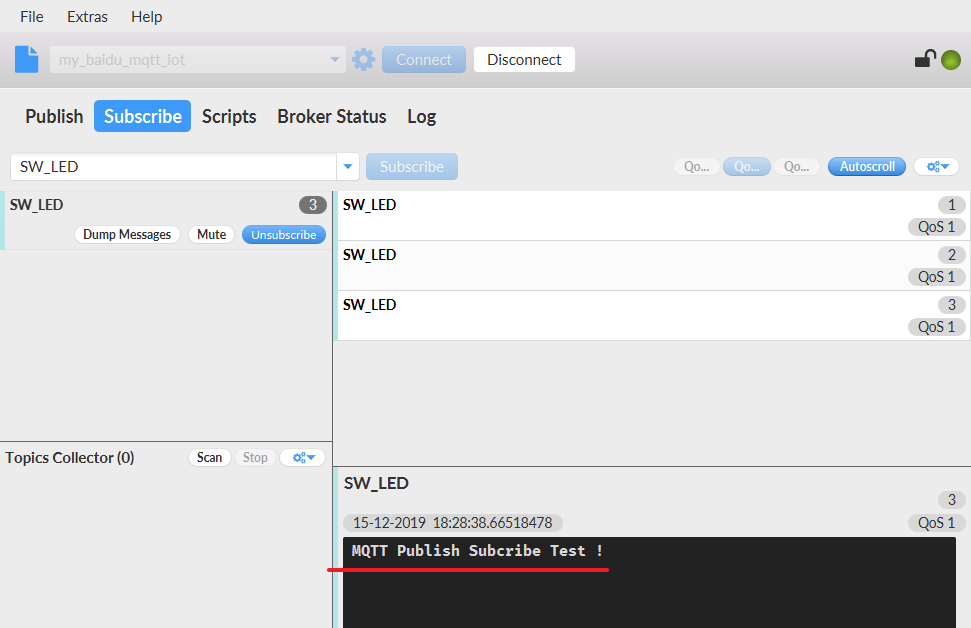Click the message count badge 3 on SW_LED subscription
971x628 pixels.
313,205
